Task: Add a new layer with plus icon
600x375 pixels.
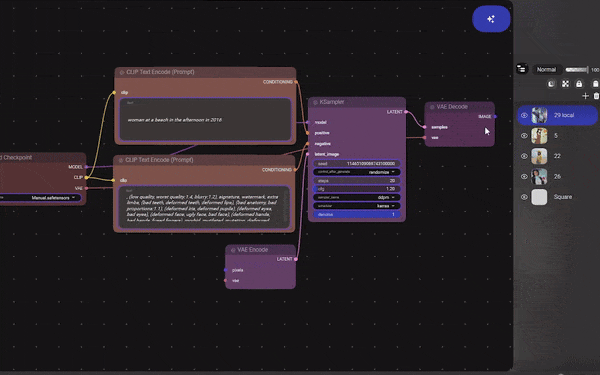Action: (585, 96)
